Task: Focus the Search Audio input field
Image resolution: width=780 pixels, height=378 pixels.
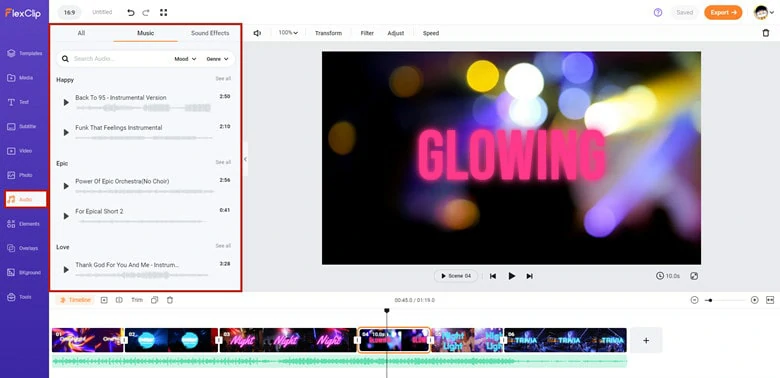Action: click(119, 59)
